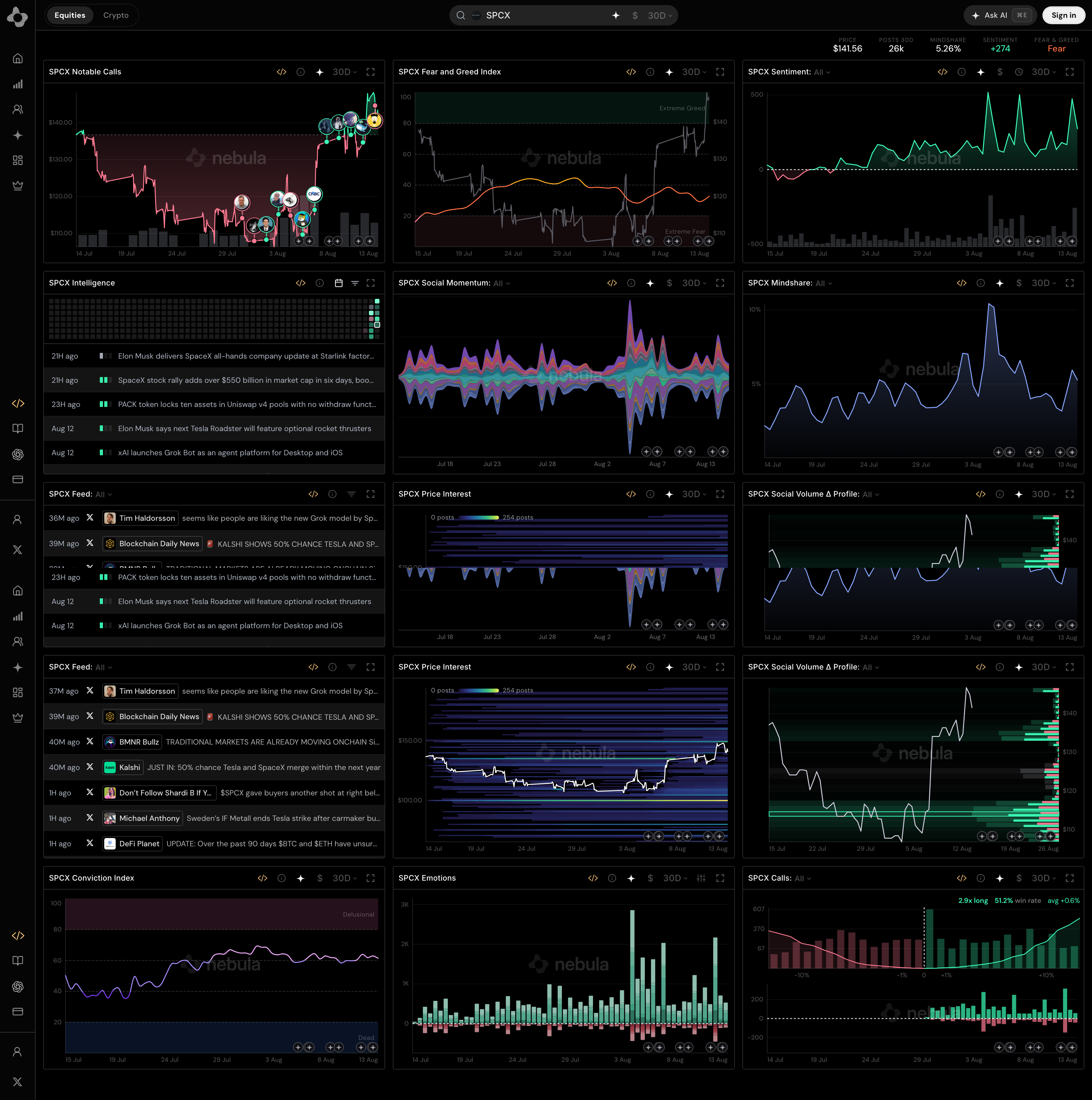
Task: Toggle price overlay in SPCX Social Momentum
Action: click(669, 283)
